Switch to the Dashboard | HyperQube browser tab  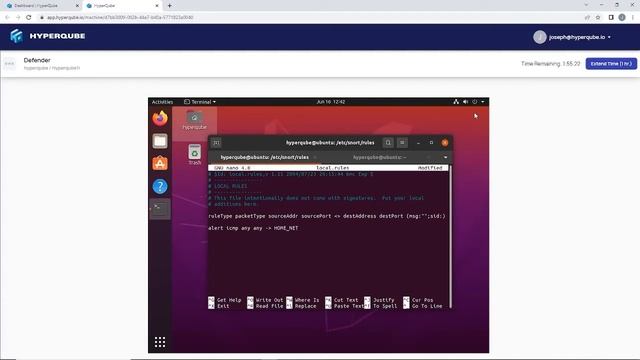pyautogui.click(x=42, y=6)
